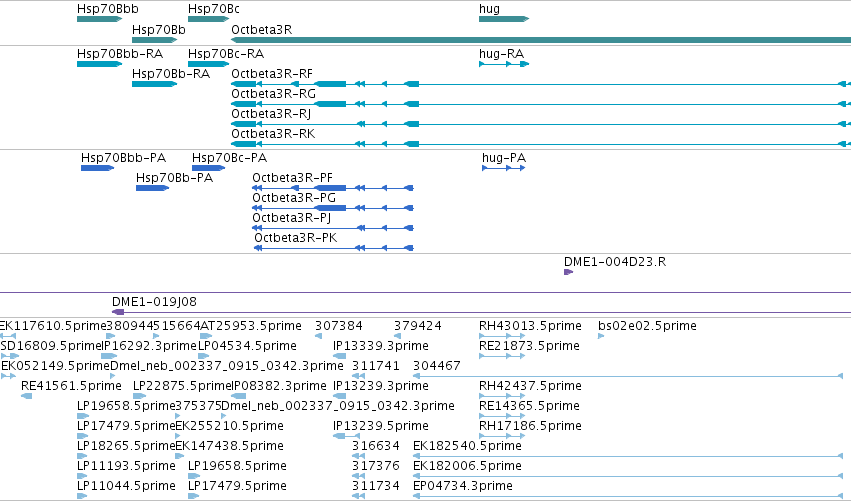
Task: Select protein Hsp70Bb-PA
Action: pos(174,178)
